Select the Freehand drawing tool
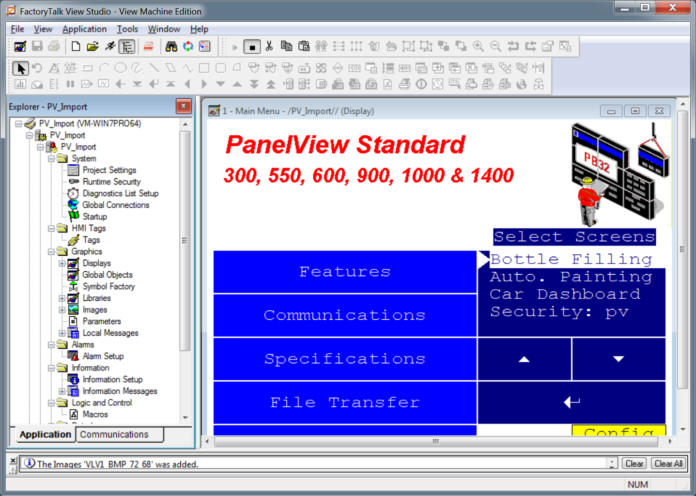Image resolution: width=696 pixels, height=496 pixels. [137, 68]
